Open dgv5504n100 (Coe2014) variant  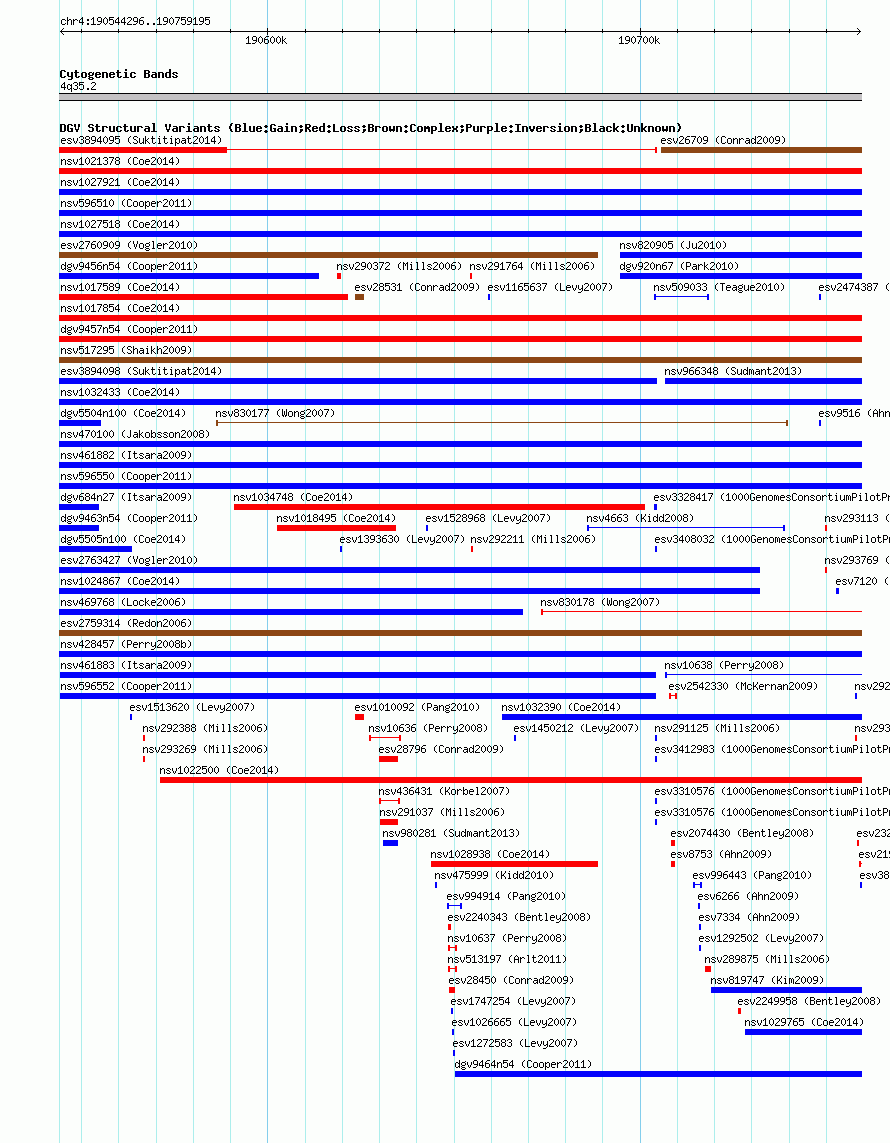[80, 424]
